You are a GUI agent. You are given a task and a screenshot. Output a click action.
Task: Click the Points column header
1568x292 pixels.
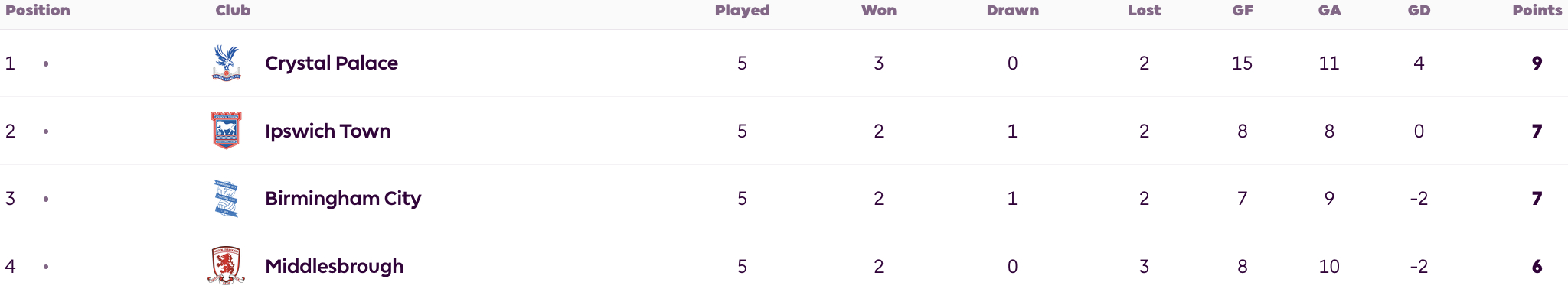click(1537, 10)
